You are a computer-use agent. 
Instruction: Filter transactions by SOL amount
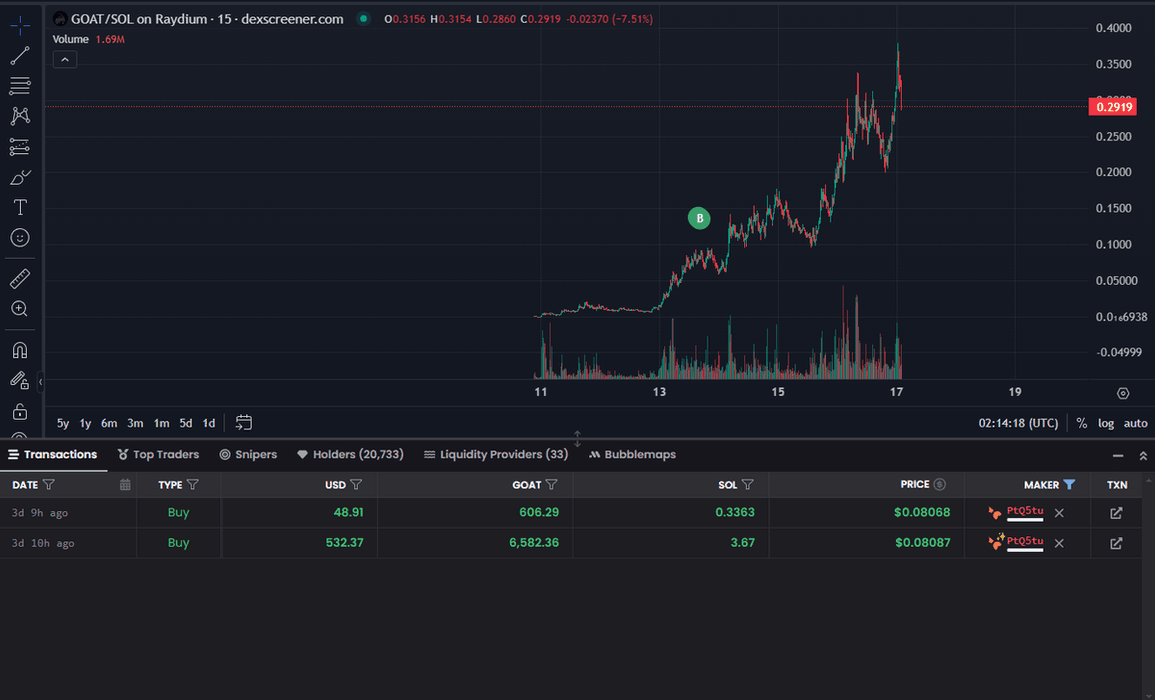click(748, 485)
